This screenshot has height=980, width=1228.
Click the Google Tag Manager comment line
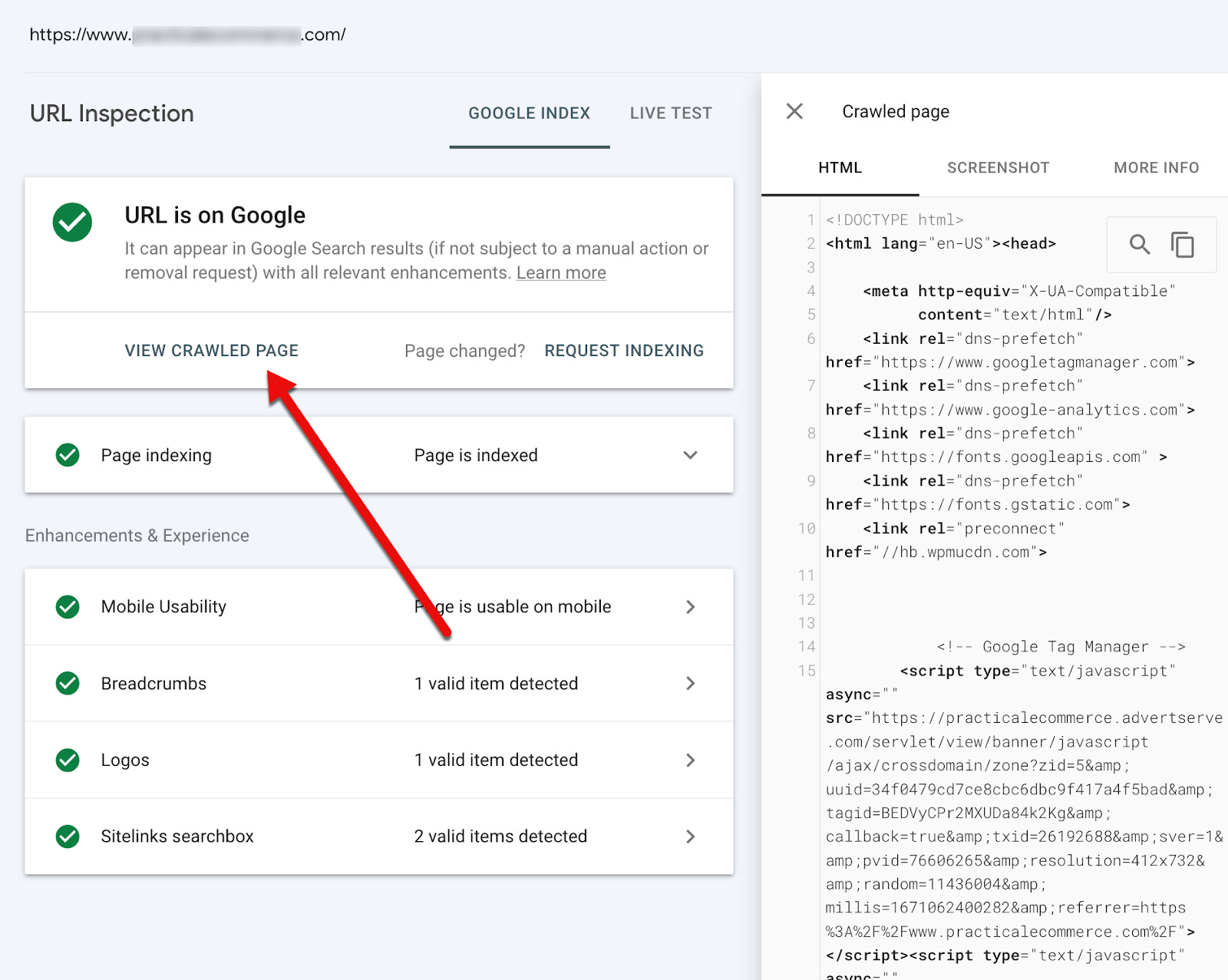(1061, 647)
